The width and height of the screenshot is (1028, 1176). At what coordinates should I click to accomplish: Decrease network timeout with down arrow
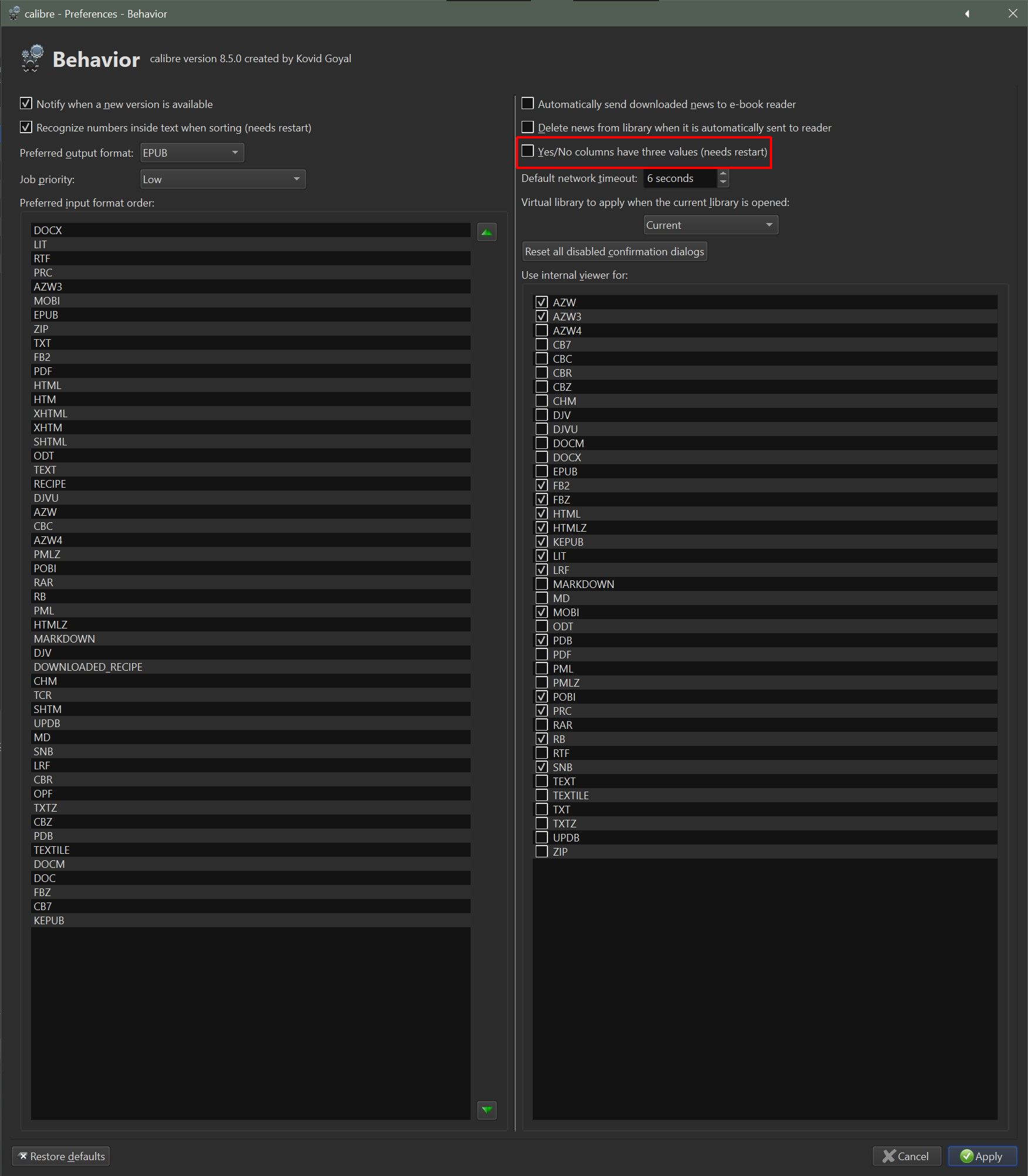723,183
